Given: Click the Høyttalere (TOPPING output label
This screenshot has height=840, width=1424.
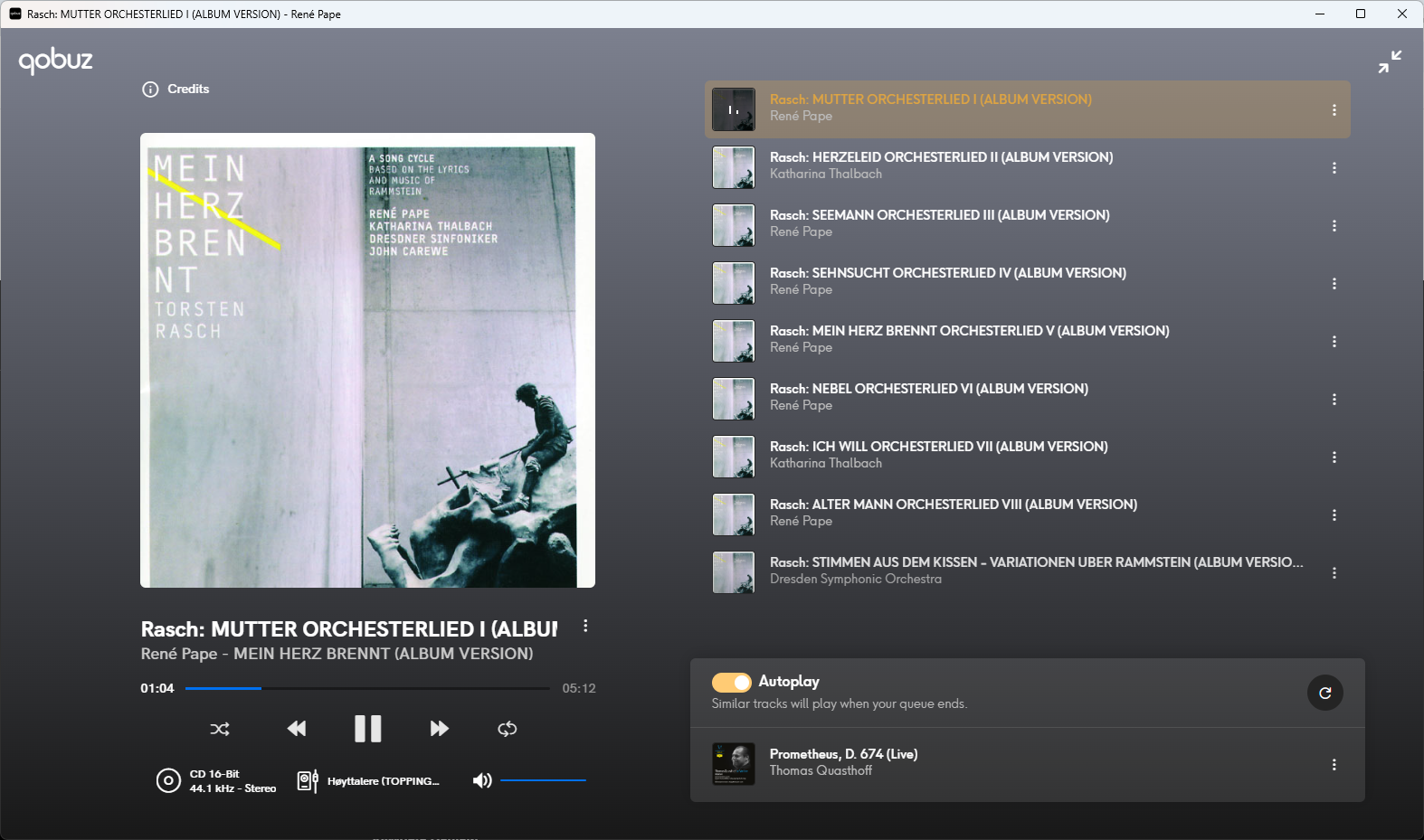Looking at the screenshot, I should tap(384, 781).
